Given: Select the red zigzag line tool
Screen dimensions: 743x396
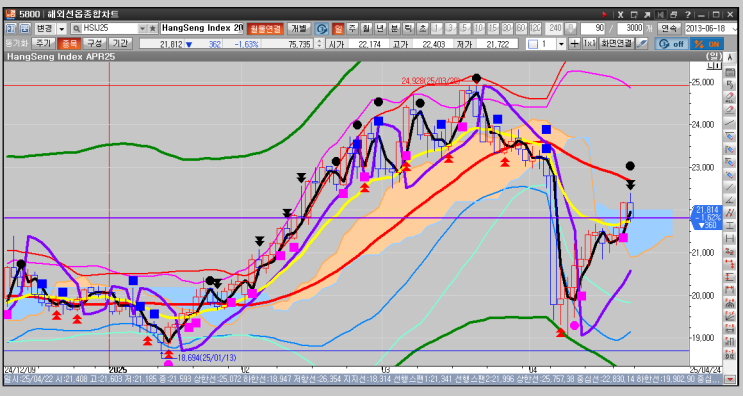Looking at the screenshot, I should tap(729, 213).
